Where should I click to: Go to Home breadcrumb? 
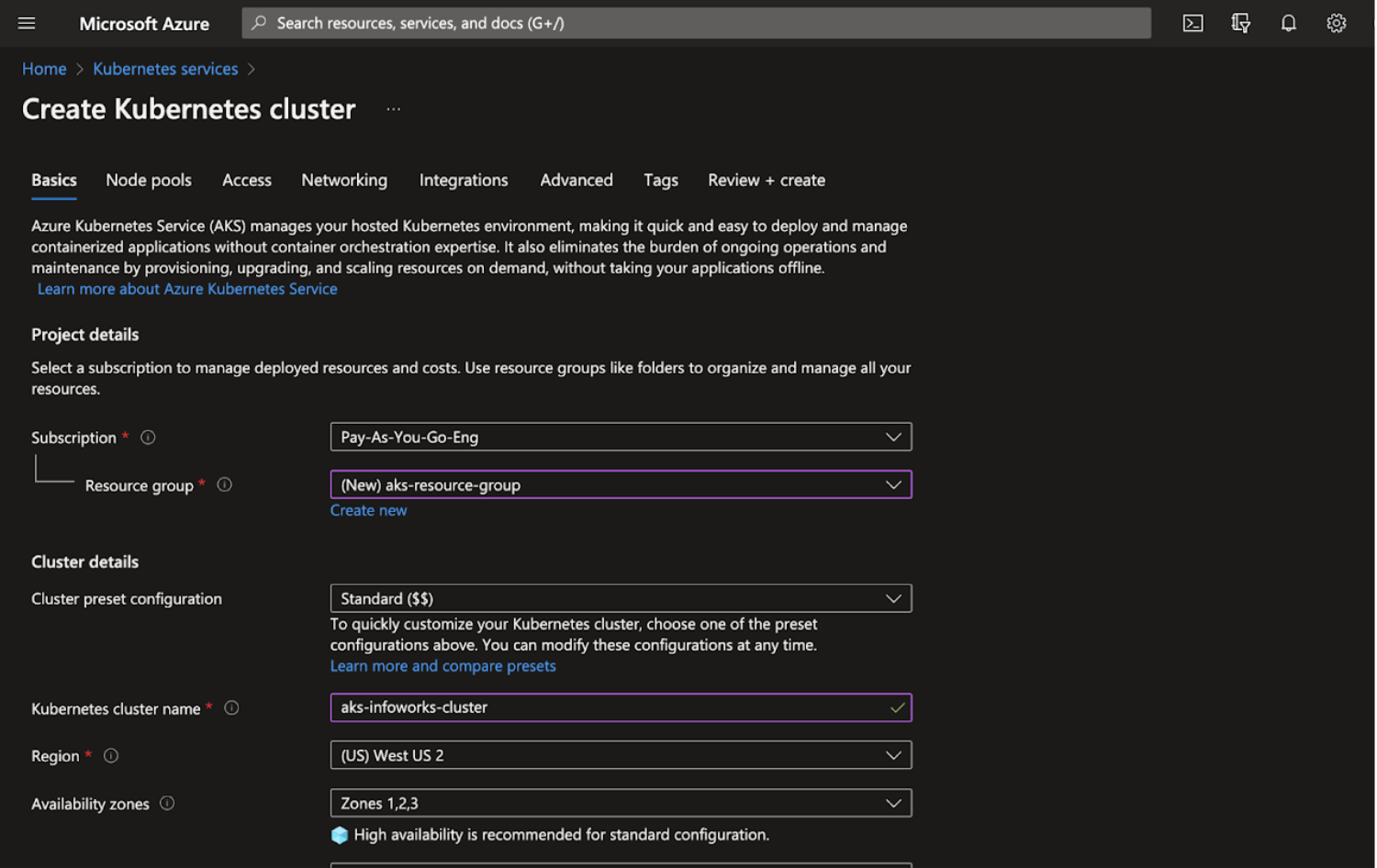(x=44, y=69)
